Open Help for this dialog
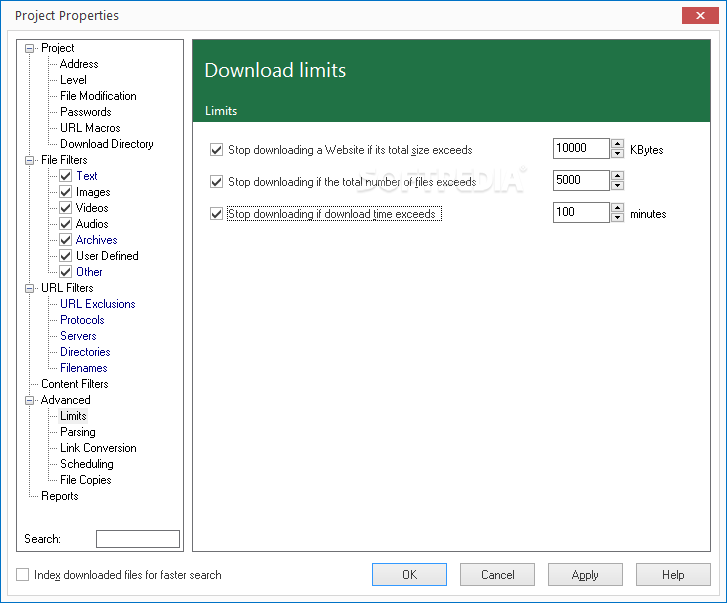The height and width of the screenshot is (603, 727). [x=673, y=575]
